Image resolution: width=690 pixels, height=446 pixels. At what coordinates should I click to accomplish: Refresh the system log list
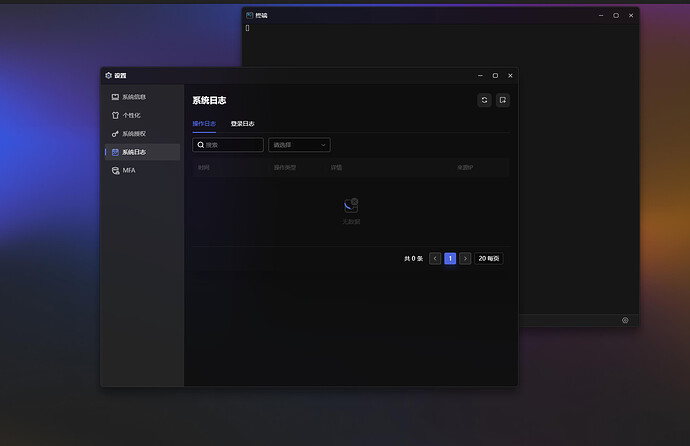click(484, 100)
